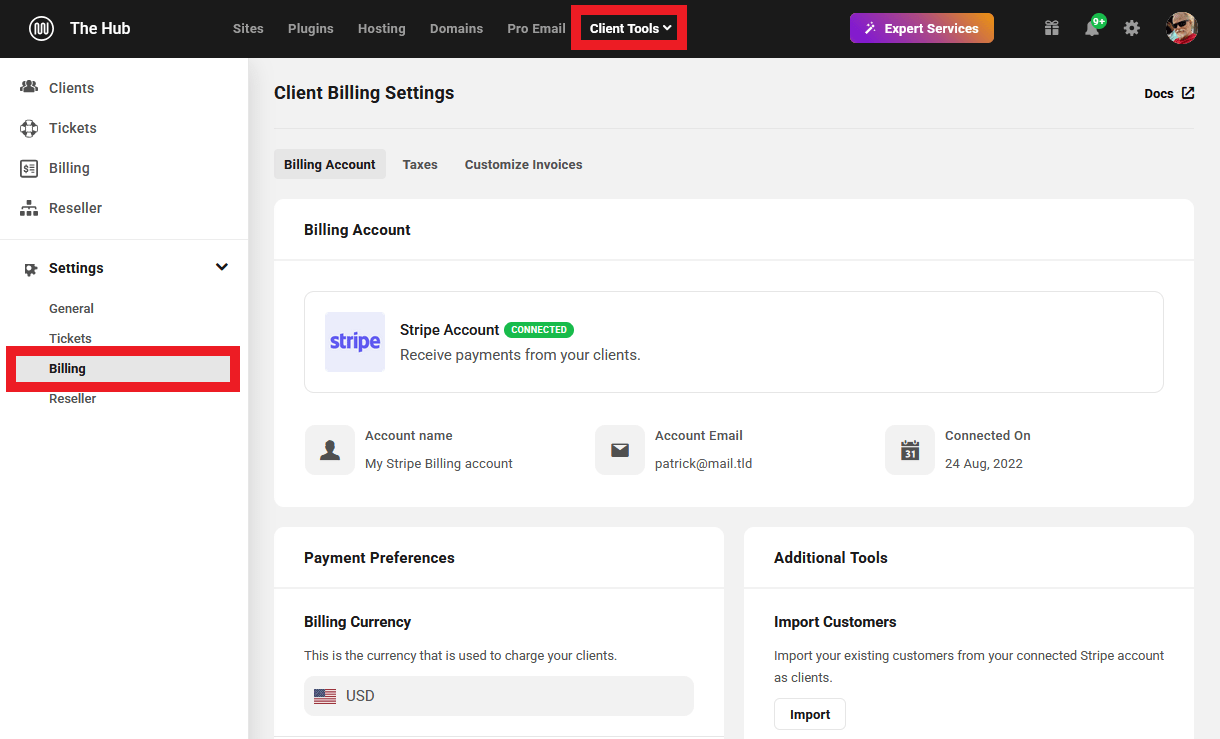Click the external-link icon next to Docs
The image size is (1220, 739).
[x=1188, y=93]
